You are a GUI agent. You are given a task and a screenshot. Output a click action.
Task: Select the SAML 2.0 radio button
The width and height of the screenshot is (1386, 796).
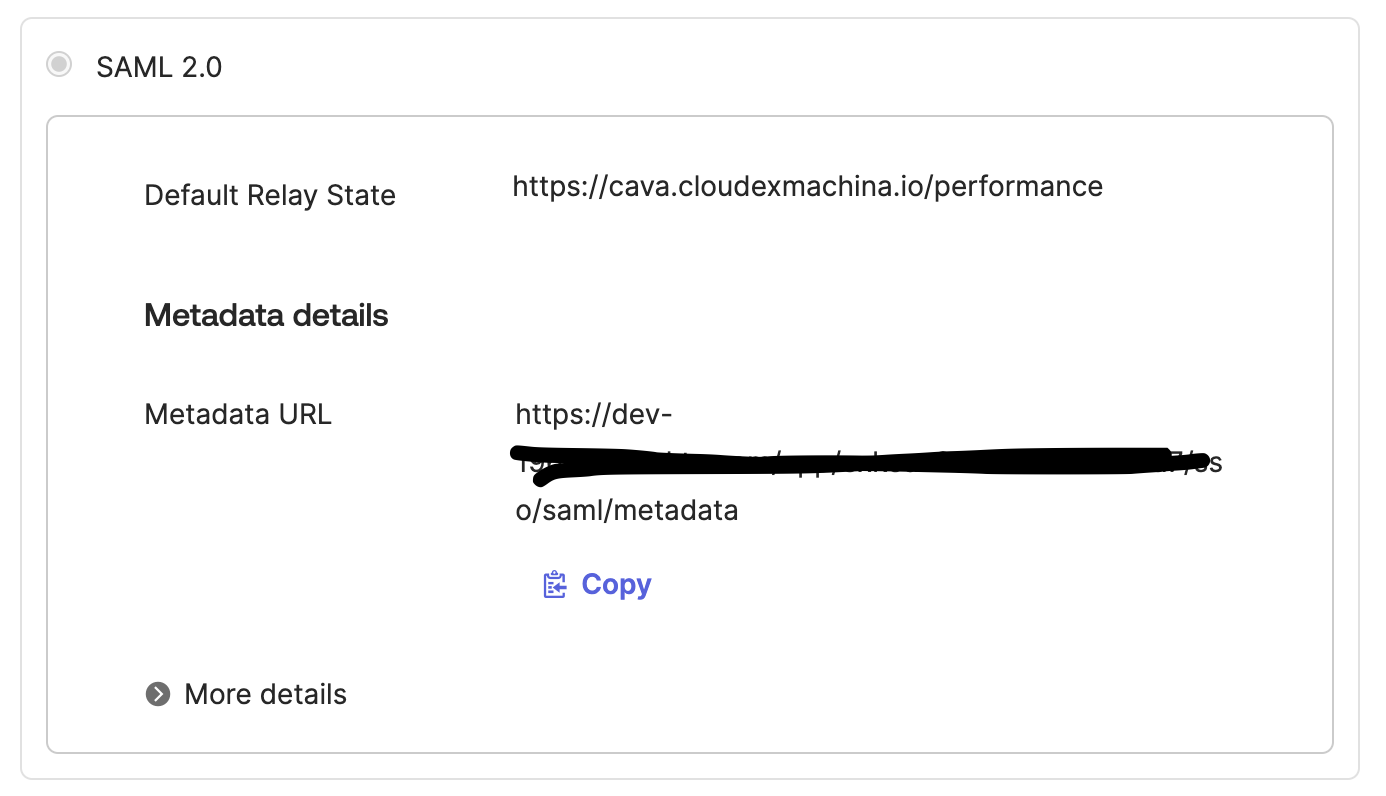59,65
